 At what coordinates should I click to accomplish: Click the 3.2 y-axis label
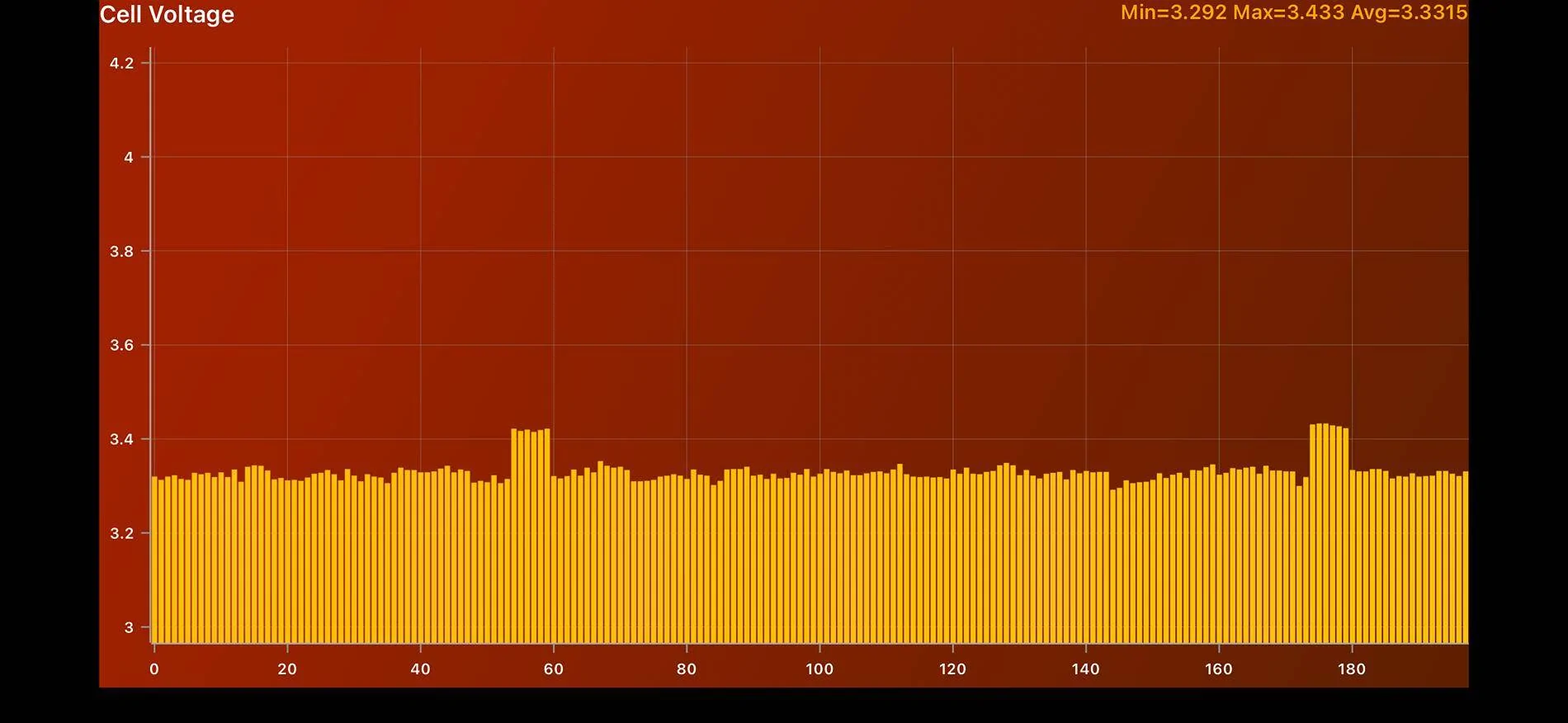tap(121, 533)
